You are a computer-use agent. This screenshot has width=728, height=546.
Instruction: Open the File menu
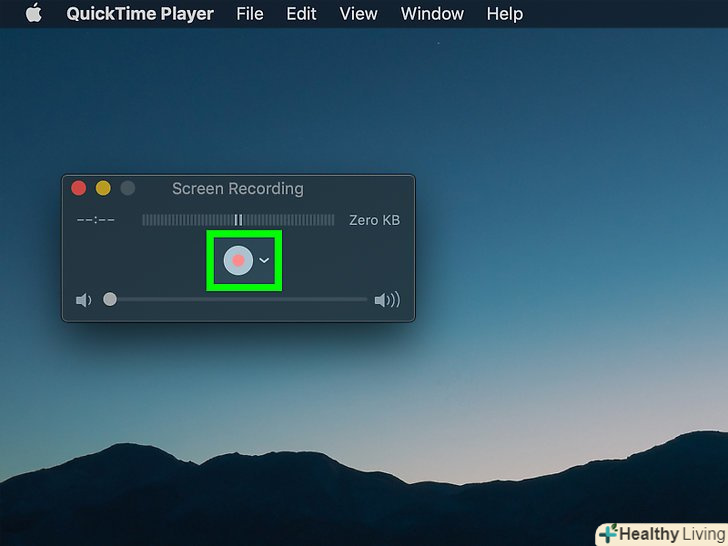pos(250,14)
